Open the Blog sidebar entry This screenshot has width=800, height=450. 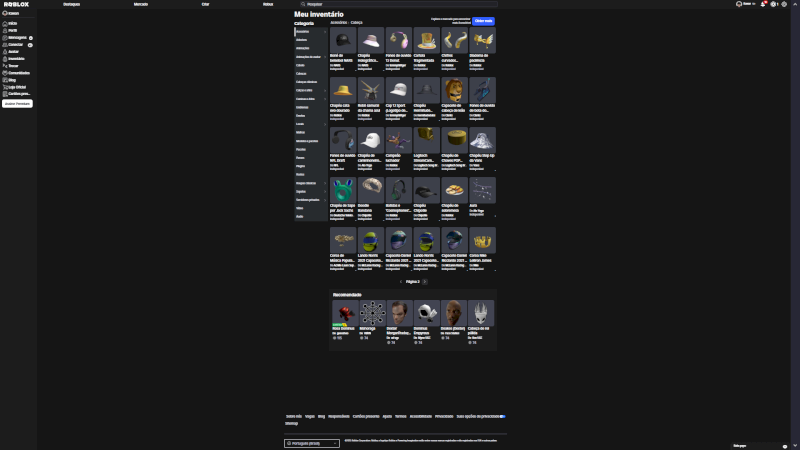10,80
